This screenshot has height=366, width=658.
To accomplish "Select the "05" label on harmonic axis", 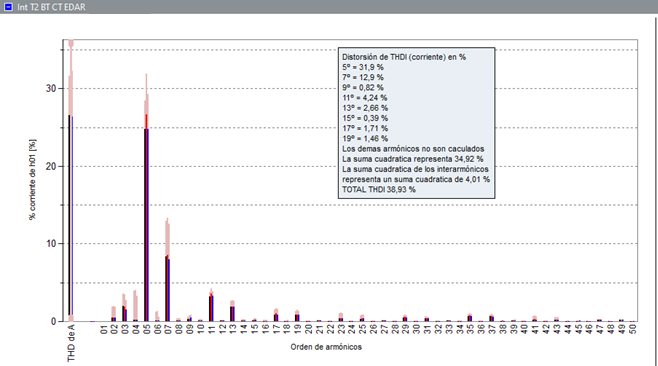I will coord(146,329).
